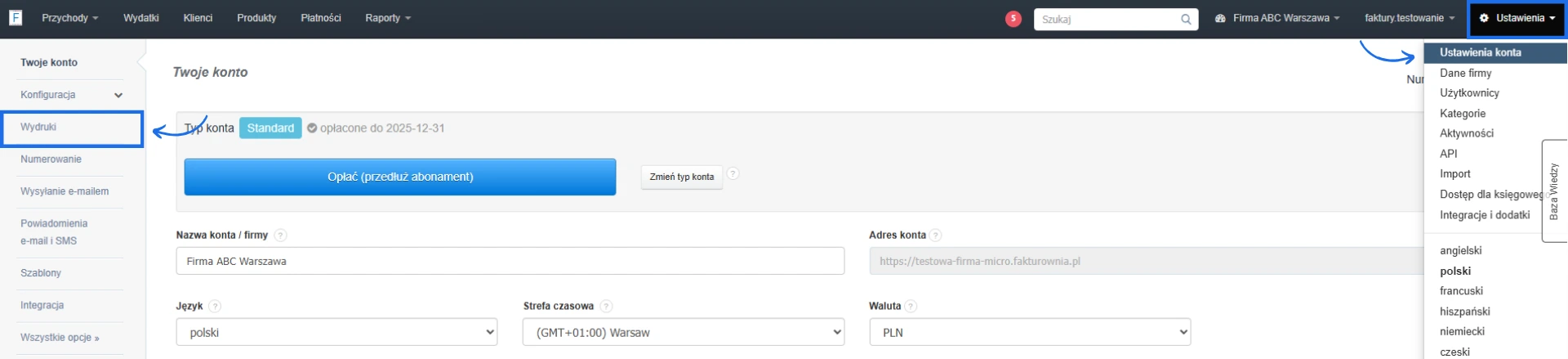Switch language to niemiecki
Screen dimensions: 1568x359
pyautogui.click(x=1462, y=332)
